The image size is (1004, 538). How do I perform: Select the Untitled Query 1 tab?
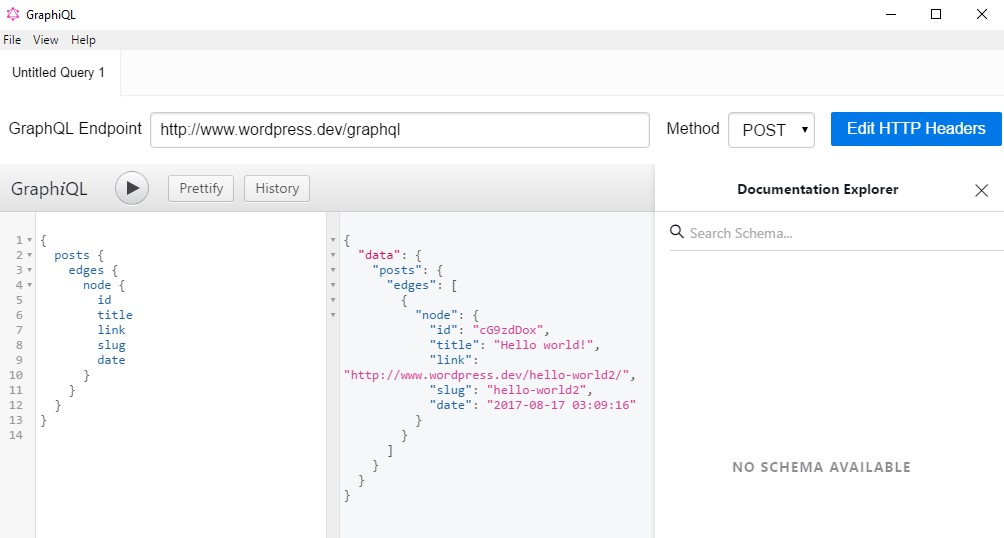pos(58,72)
